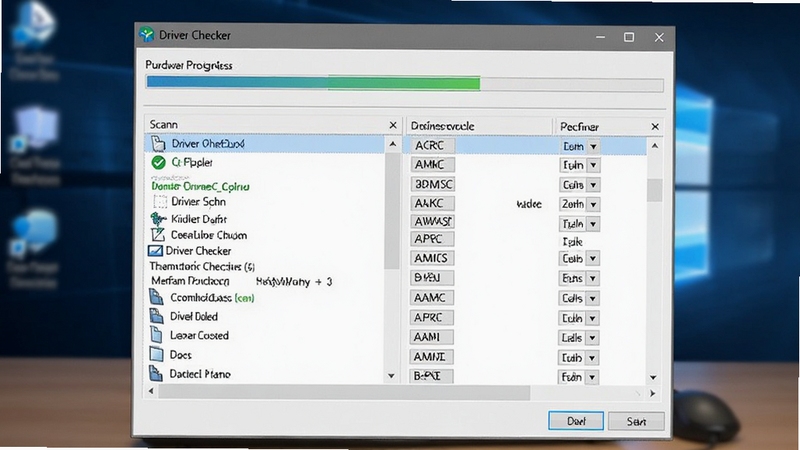The width and height of the screenshot is (800, 450).
Task: Select the Driver OheEuxd row
Action: coord(265,144)
